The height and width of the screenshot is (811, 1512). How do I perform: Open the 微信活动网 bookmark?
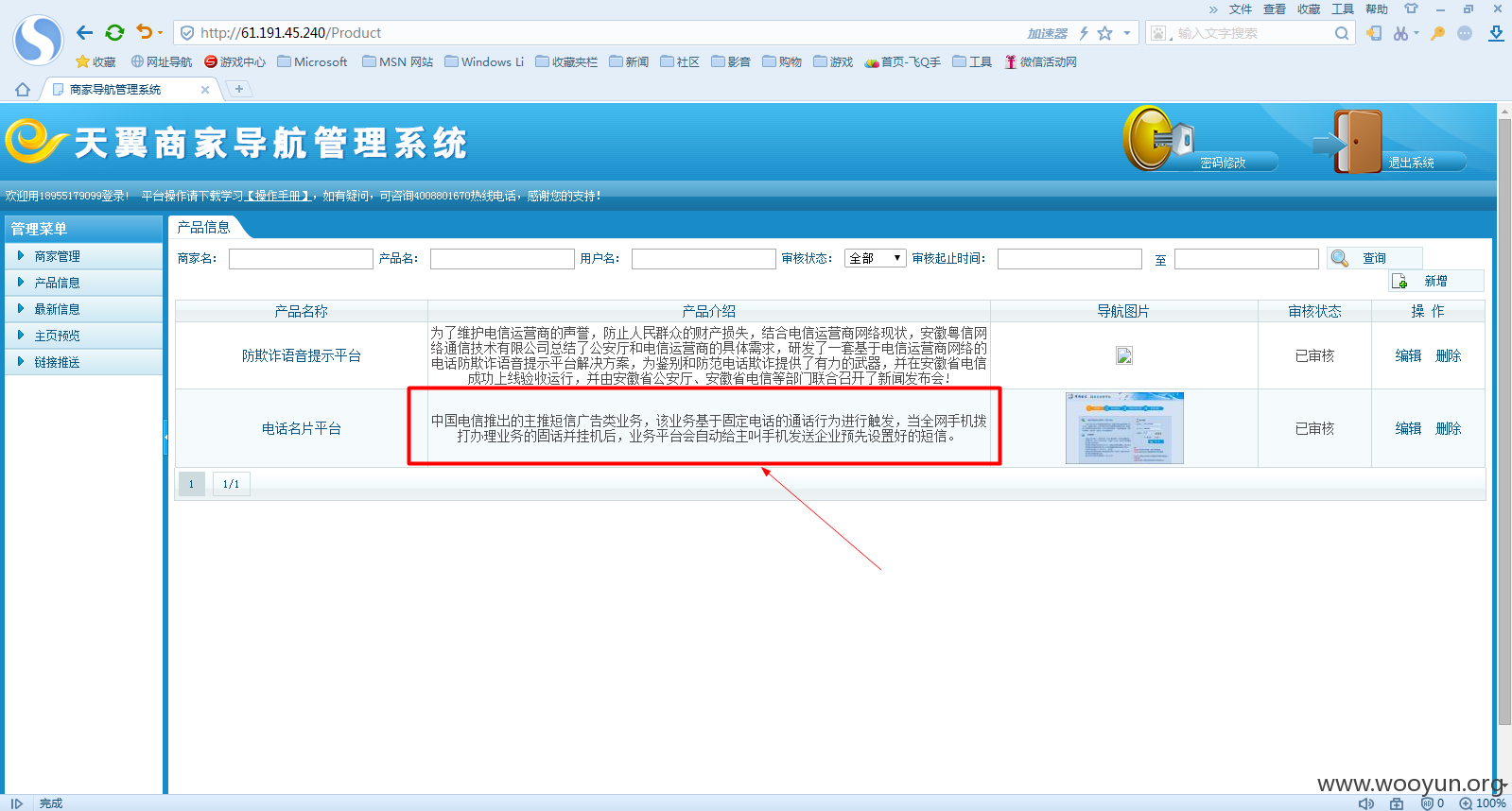1040,61
